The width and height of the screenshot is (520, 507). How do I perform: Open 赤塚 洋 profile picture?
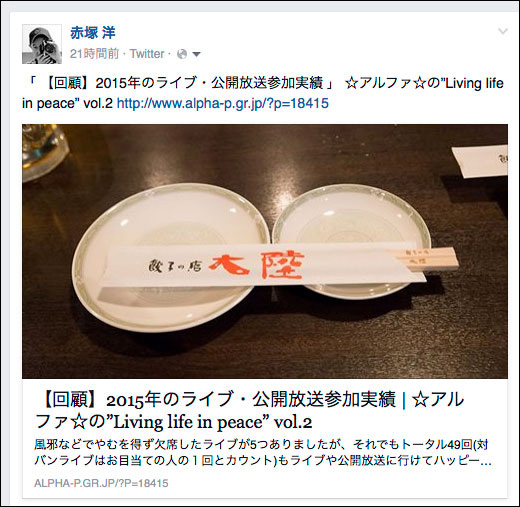[42, 44]
